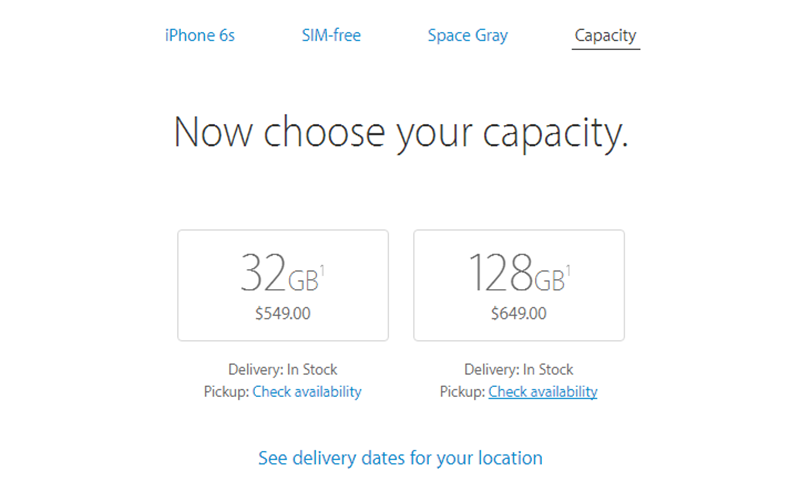800x491 pixels.
Task: Click the 'Pickup:' label under the 32GB option
Action: pyautogui.click(x=226, y=392)
